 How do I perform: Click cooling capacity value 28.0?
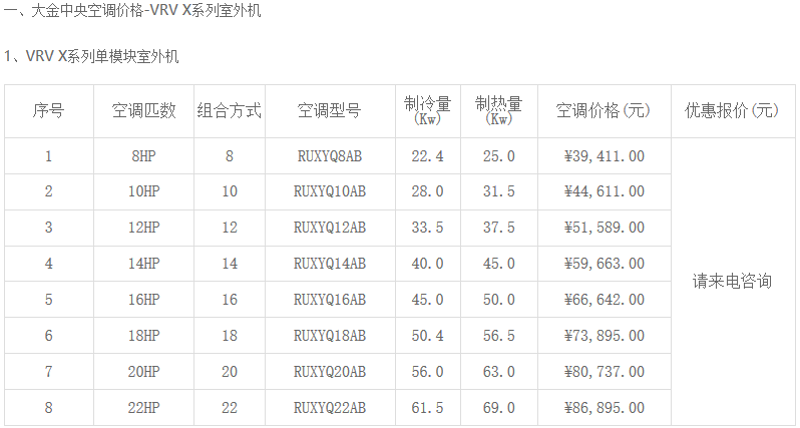pyautogui.click(x=428, y=191)
